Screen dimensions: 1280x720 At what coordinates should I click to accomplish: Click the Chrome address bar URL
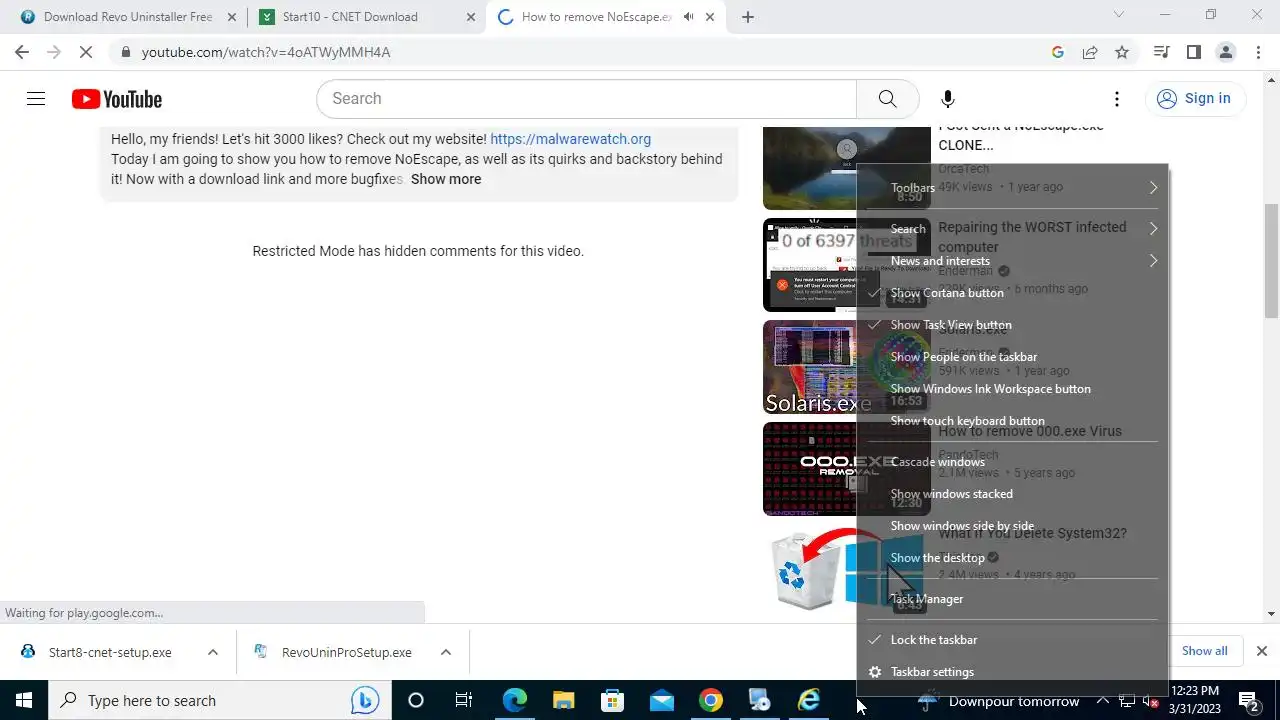[265, 52]
